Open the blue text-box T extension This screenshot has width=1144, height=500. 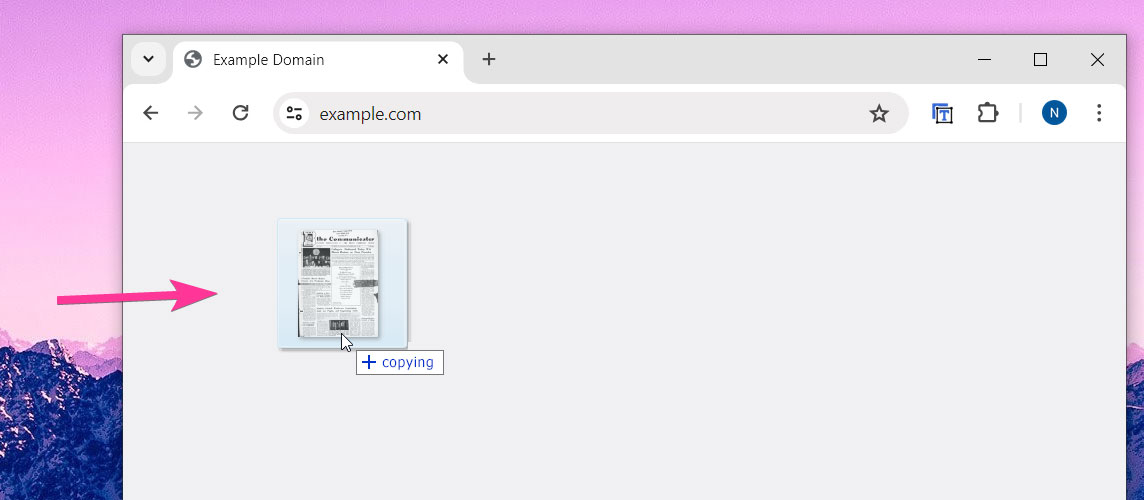click(x=942, y=113)
